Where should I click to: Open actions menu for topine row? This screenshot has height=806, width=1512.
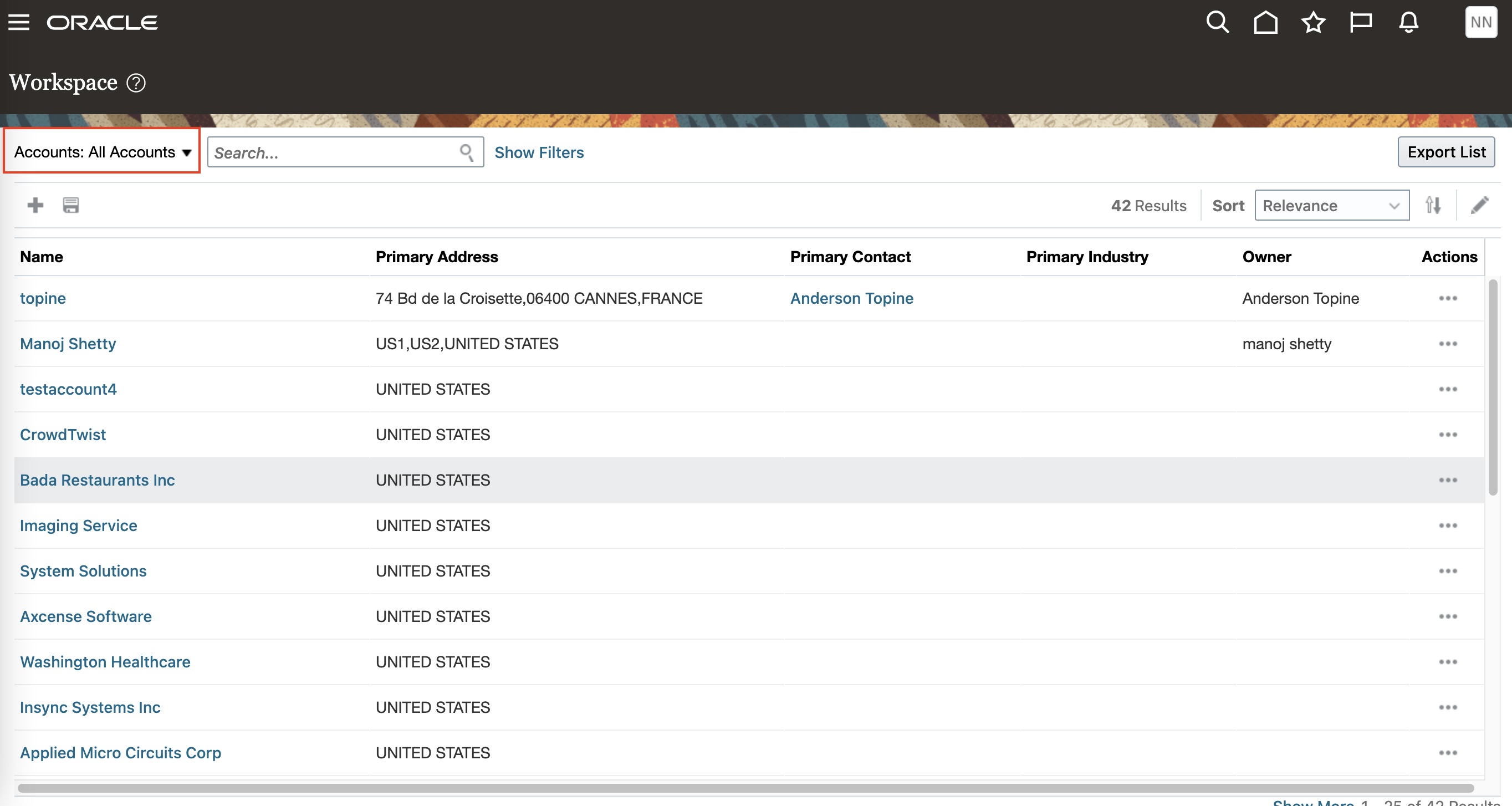1448,298
